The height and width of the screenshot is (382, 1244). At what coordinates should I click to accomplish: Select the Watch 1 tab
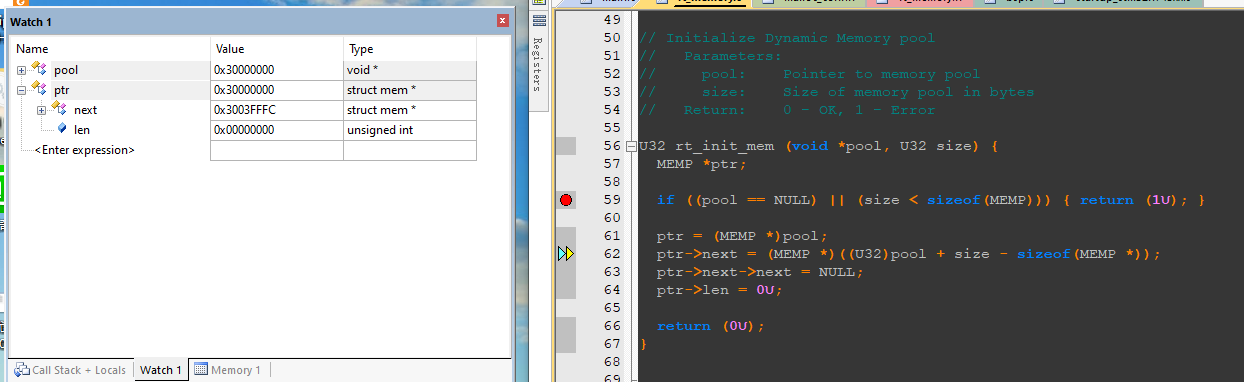pos(161,370)
